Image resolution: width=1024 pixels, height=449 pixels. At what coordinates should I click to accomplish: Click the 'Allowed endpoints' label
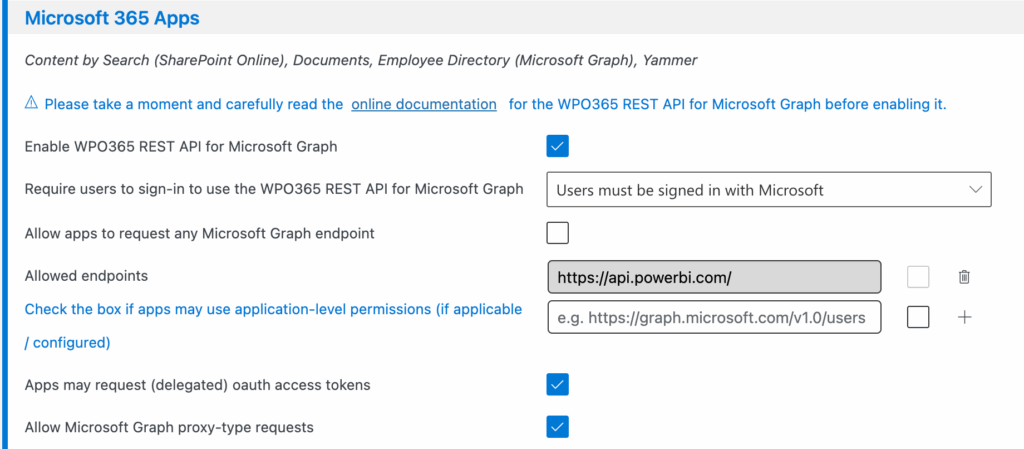tap(85, 276)
